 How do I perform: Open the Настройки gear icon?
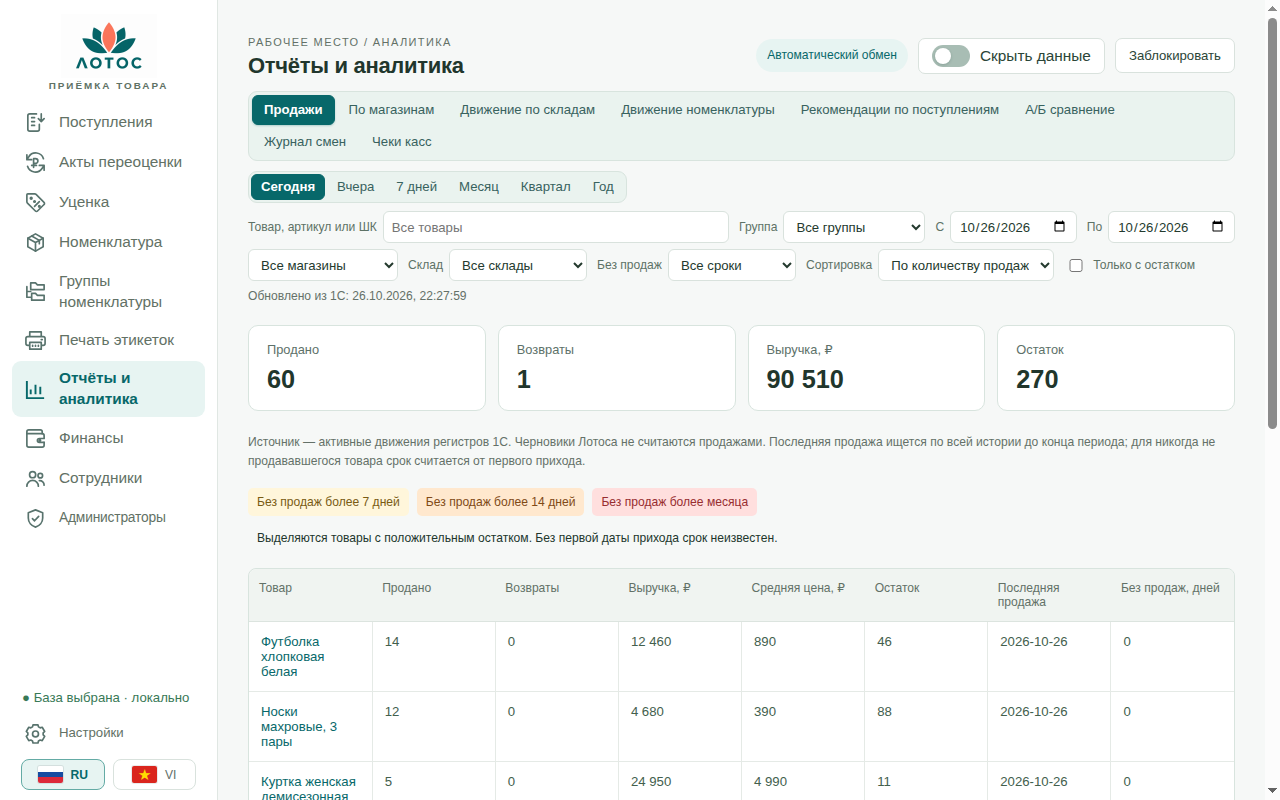pyautogui.click(x=36, y=733)
